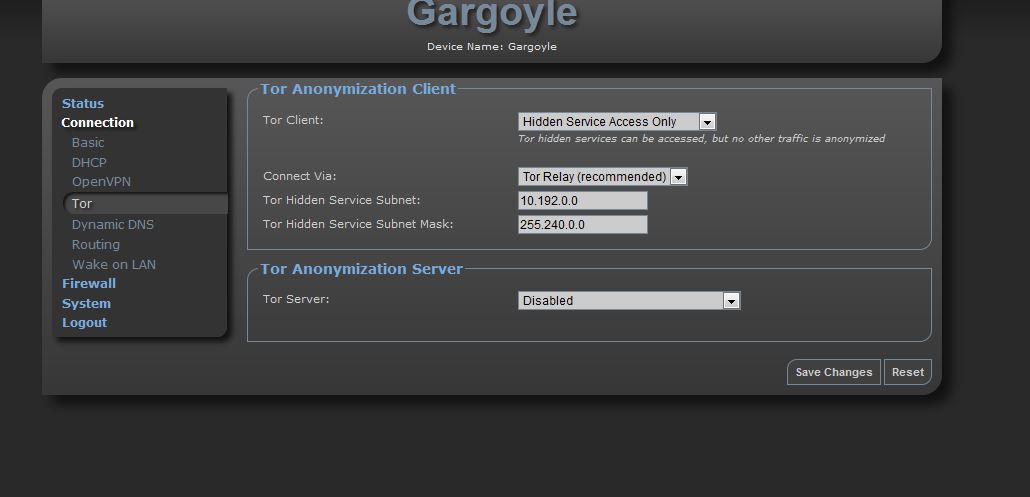Edit the Tor Hidden Service Subnet Mask field

(x=583, y=225)
